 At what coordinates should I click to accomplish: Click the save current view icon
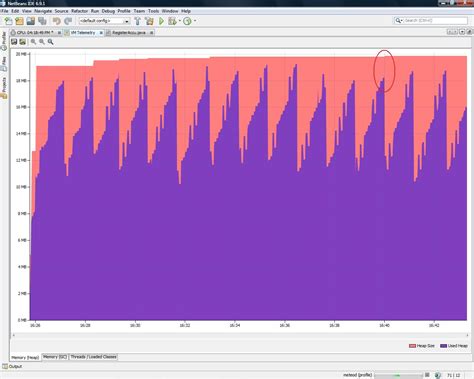[x=22, y=42]
